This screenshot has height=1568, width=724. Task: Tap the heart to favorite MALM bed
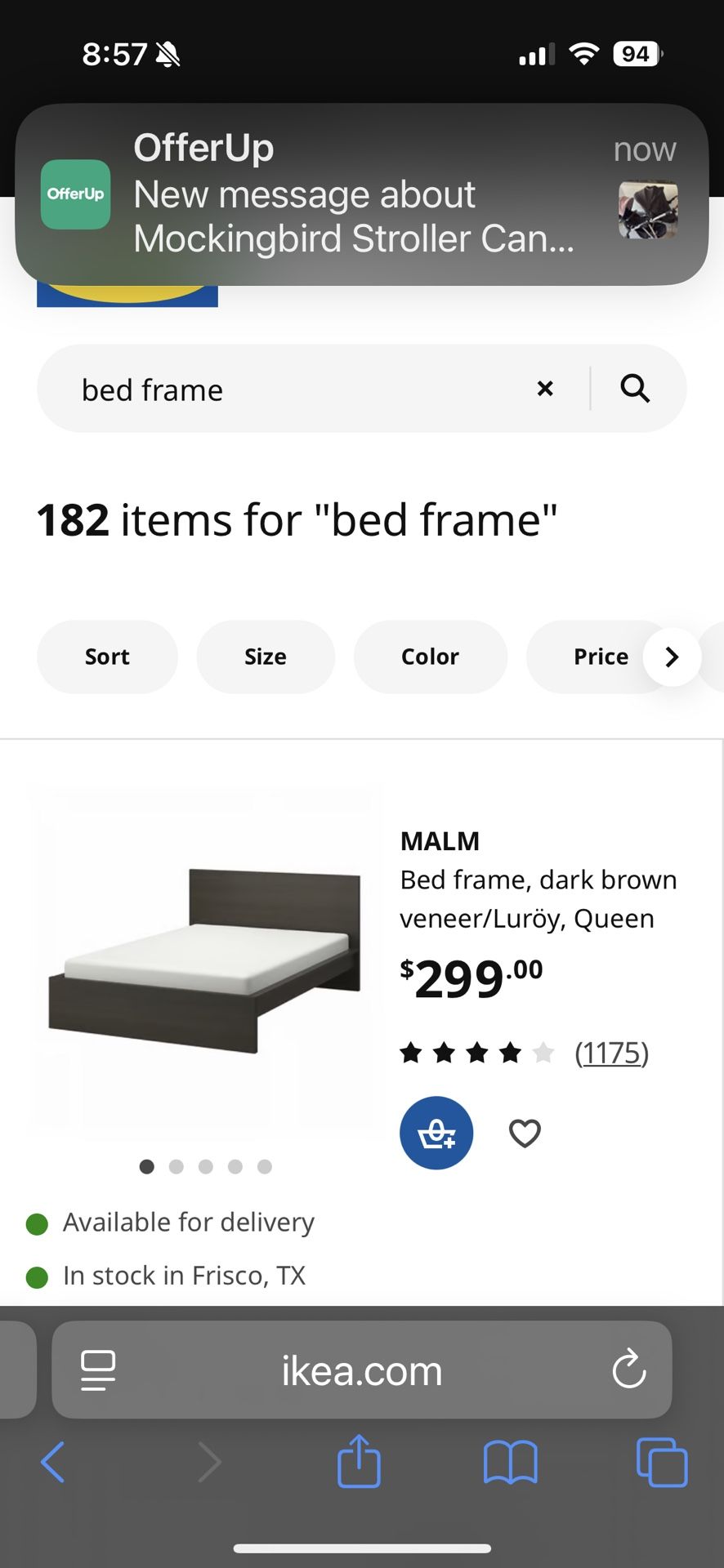coord(524,1133)
